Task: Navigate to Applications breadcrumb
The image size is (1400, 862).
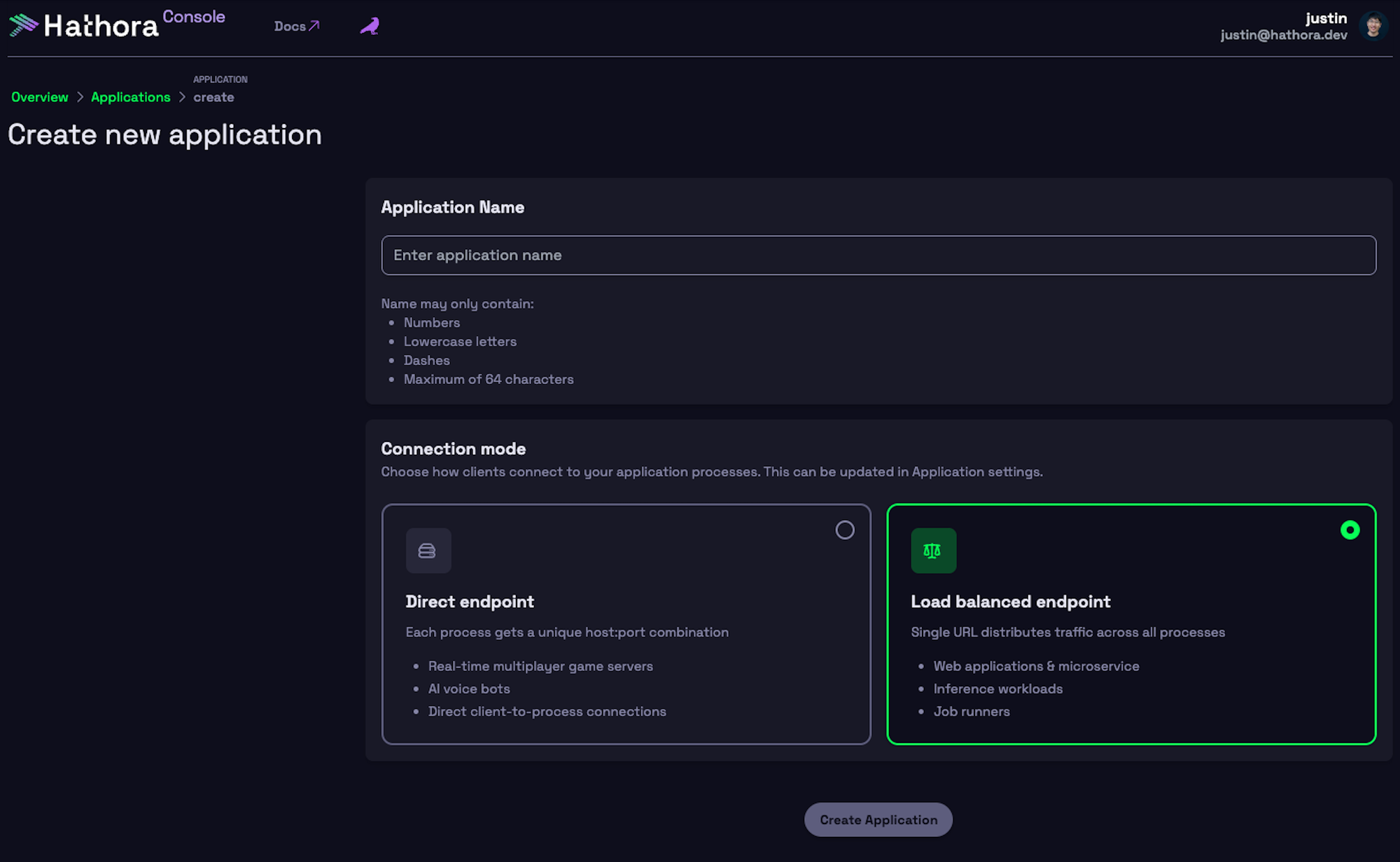Action: point(131,97)
